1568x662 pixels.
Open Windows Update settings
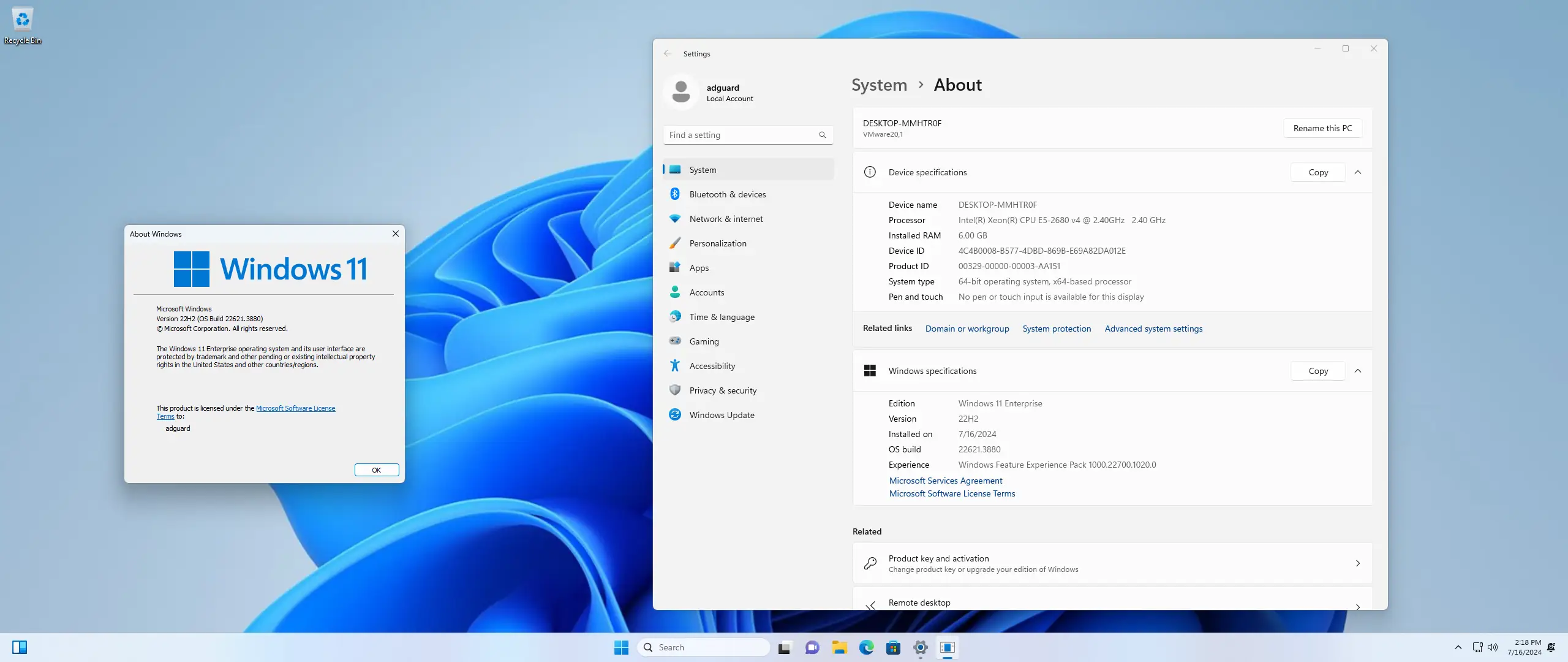pyautogui.click(x=722, y=414)
